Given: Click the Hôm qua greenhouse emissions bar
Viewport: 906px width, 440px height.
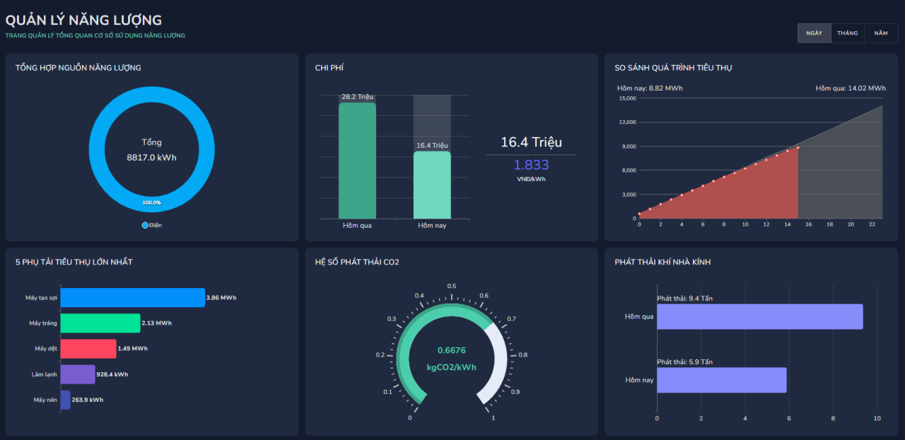Looking at the screenshot, I should [x=759, y=316].
